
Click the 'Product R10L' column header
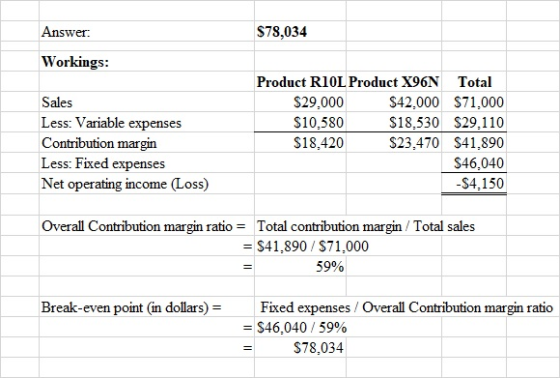(301, 82)
